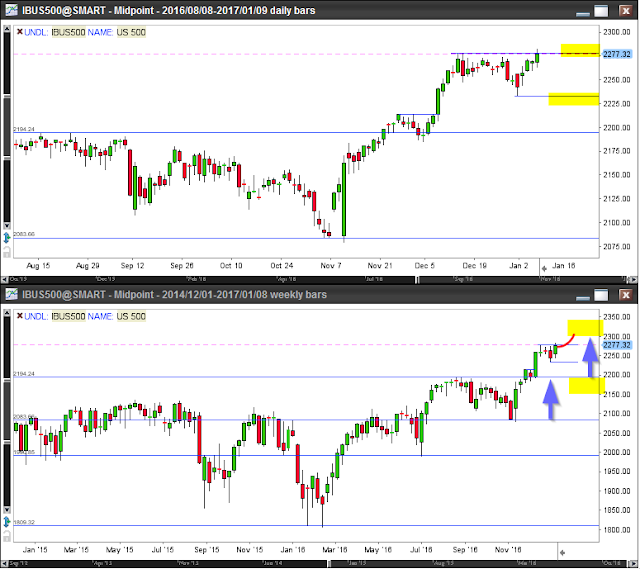Click the chart icon in daily bars title bar
The height and width of the screenshot is (569, 640).
point(11,10)
